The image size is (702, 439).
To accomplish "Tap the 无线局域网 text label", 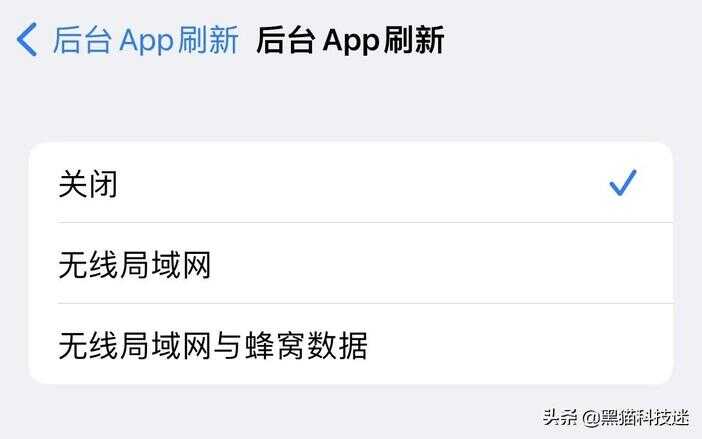I will pos(134,264).
